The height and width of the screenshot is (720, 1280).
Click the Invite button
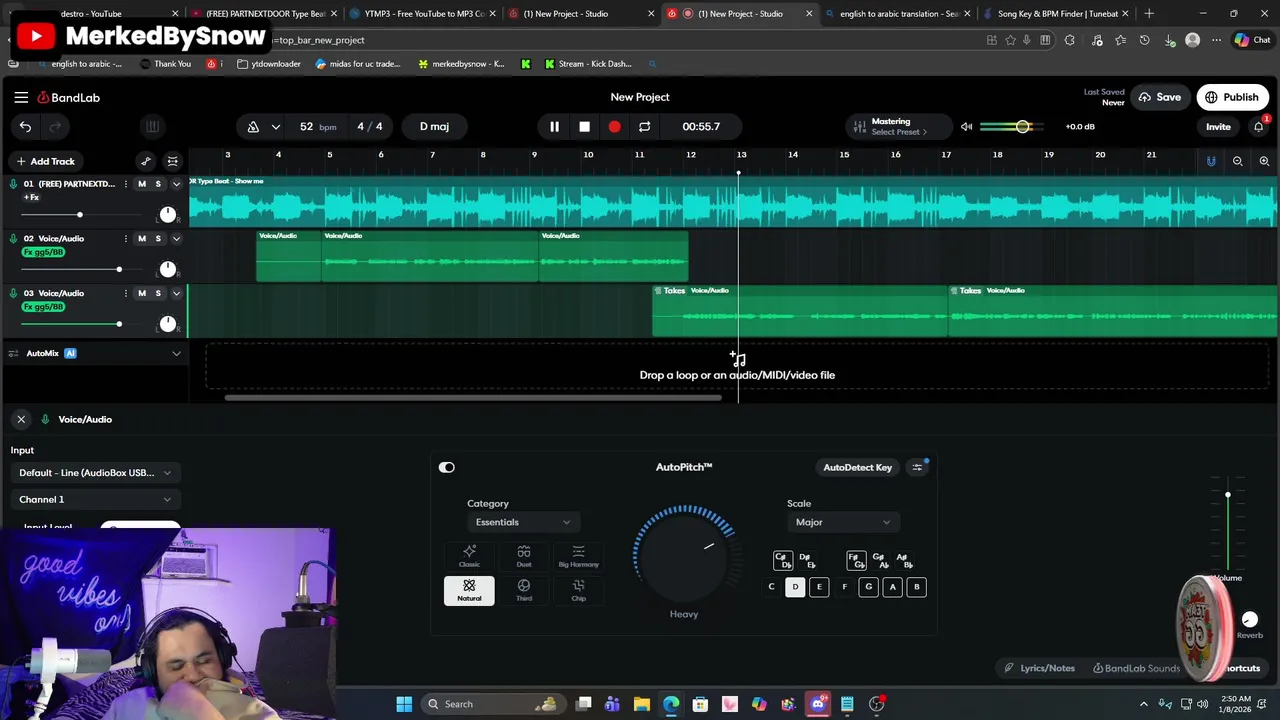pyautogui.click(x=1218, y=127)
